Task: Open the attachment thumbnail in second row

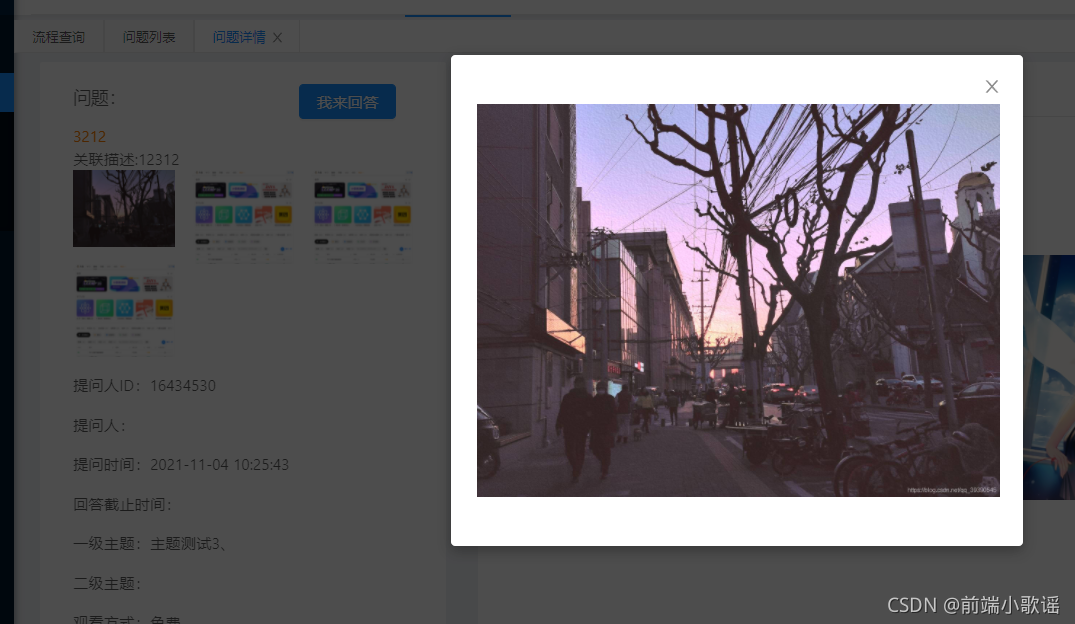Action: [124, 310]
